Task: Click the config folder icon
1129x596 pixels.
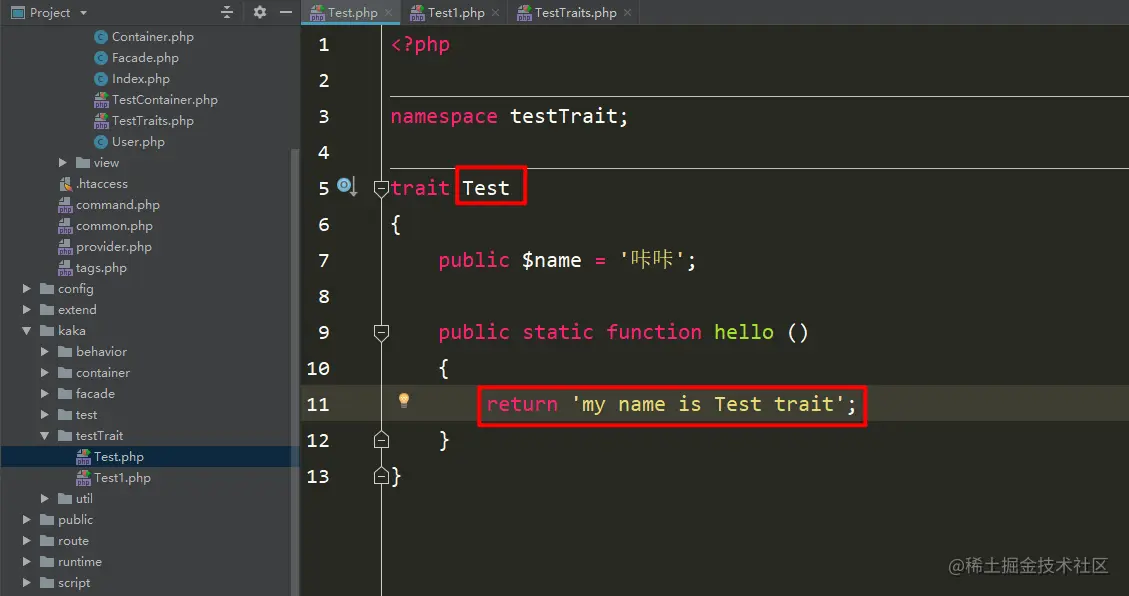Action: (x=47, y=289)
